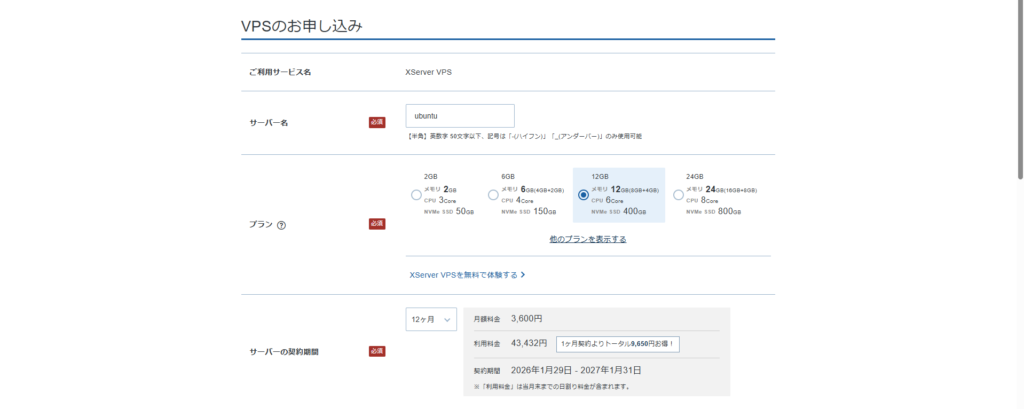Open the 12ヶ月 contract period dropdown
This screenshot has width=1024, height=409.
[431, 319]
